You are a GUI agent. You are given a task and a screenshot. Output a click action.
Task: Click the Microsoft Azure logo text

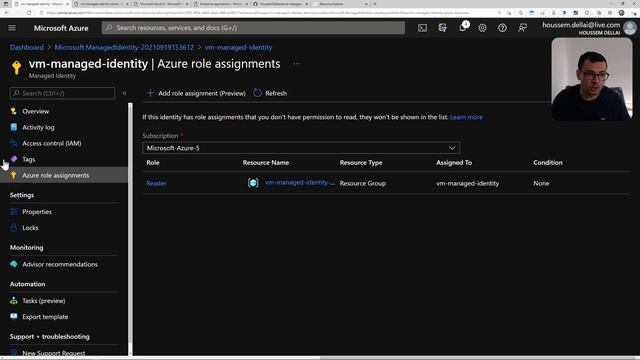[61, 28]
